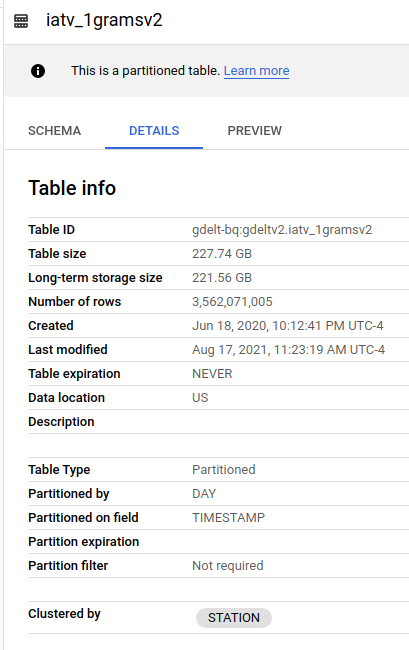Click the 'Created' label

51,326
